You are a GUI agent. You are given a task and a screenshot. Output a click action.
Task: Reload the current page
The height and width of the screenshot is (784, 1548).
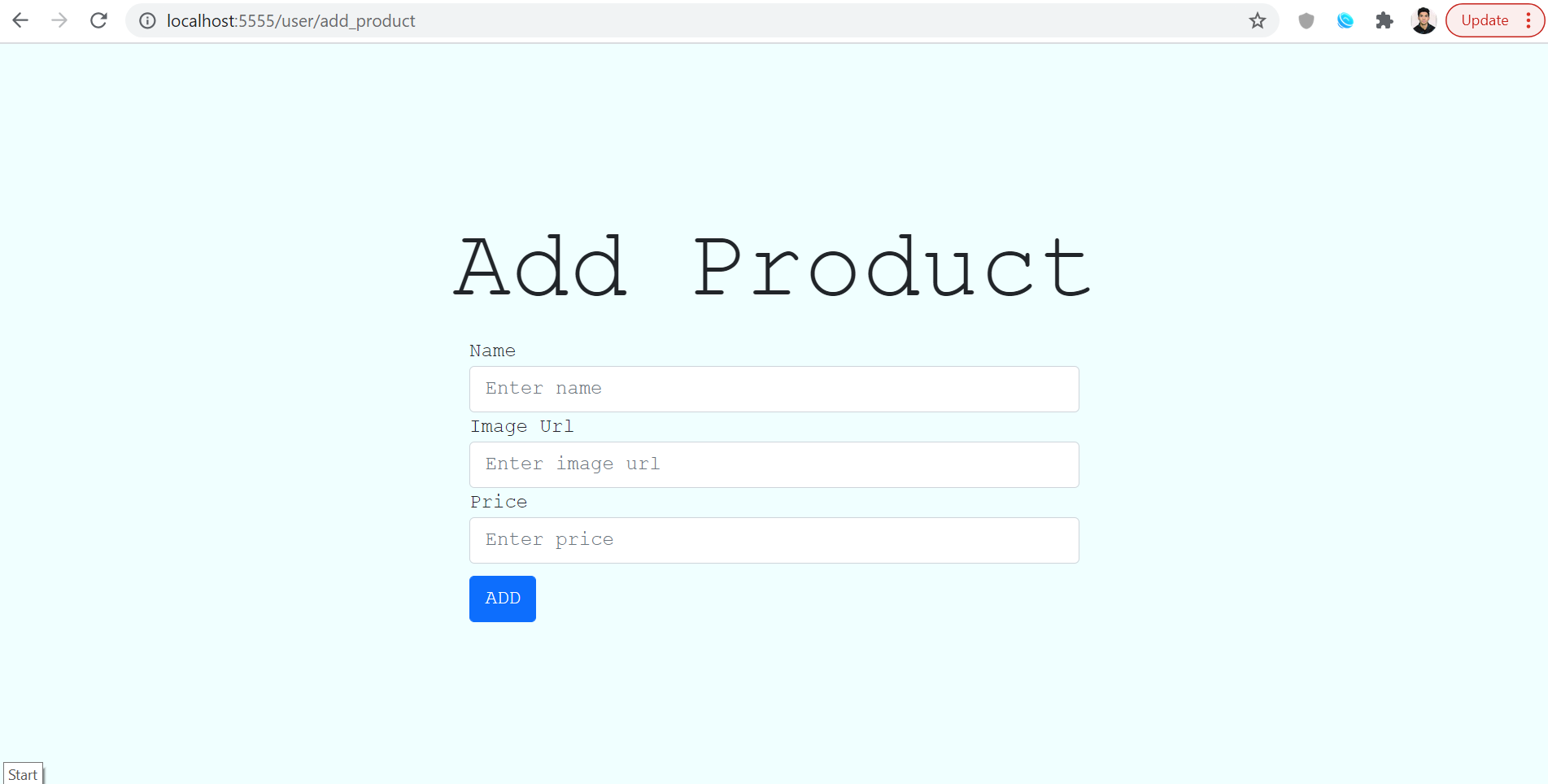[98, 20]
